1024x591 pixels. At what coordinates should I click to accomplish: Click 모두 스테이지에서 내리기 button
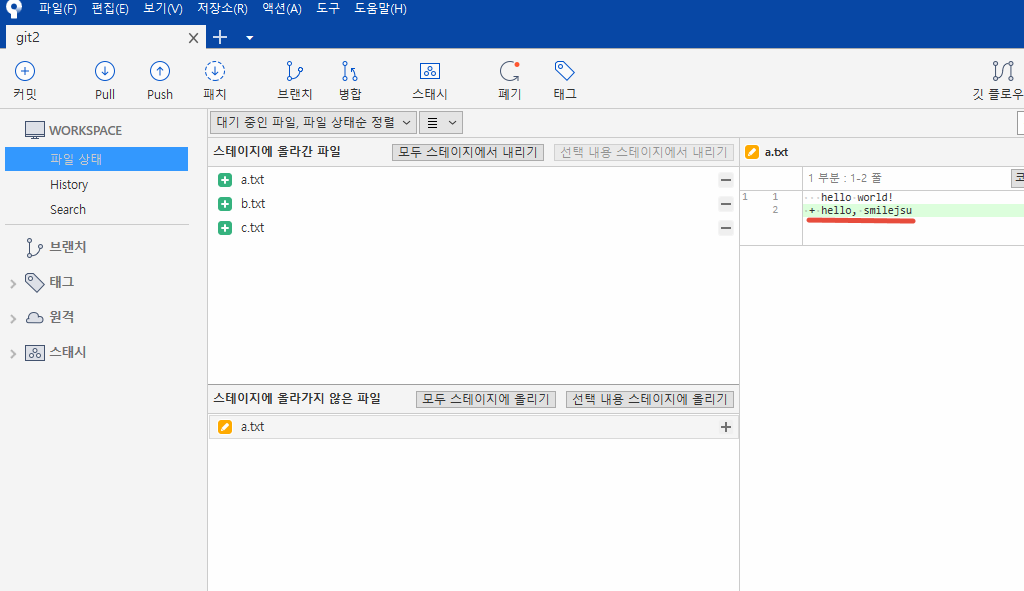click(468, 152)
